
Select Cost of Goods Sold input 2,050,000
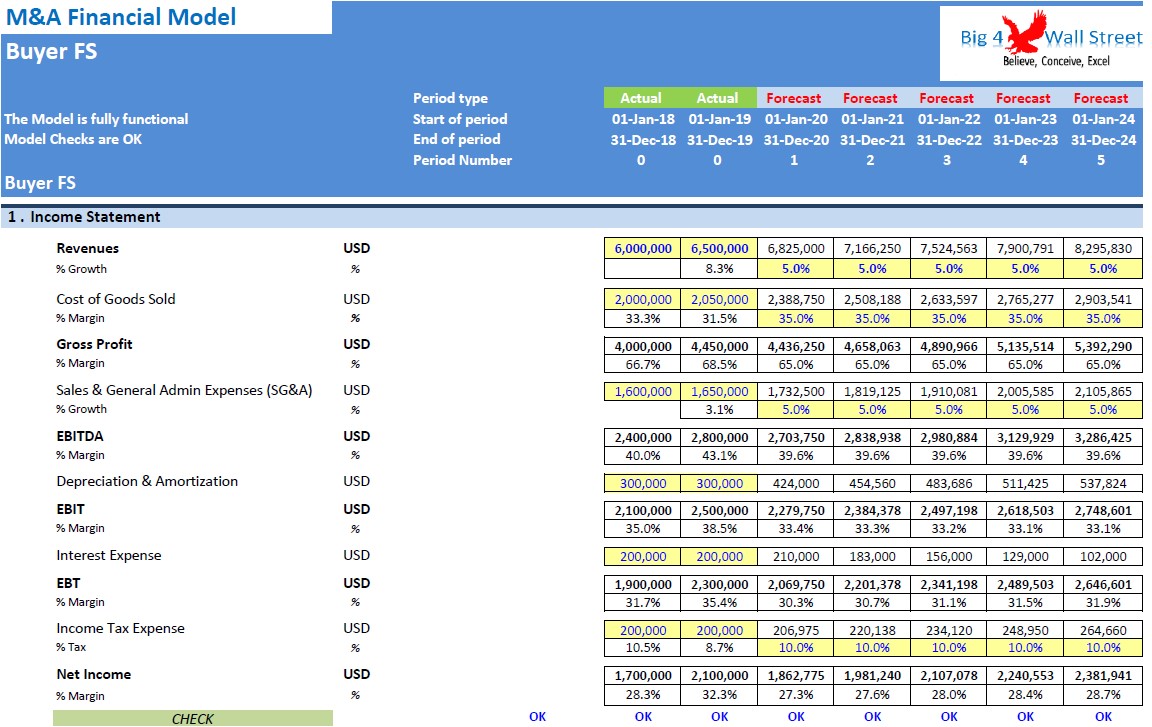click(x=719, y=300)
